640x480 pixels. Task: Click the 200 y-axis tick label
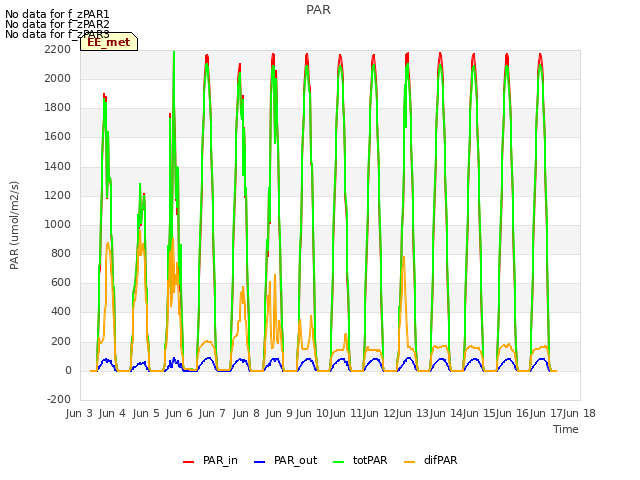pyautogui.click(x=61, y=341)
